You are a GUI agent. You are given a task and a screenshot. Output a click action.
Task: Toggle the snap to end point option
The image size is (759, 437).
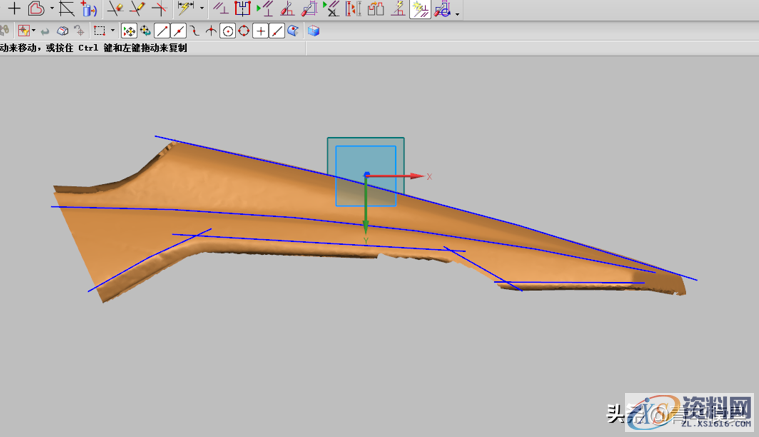coord(162,31)
